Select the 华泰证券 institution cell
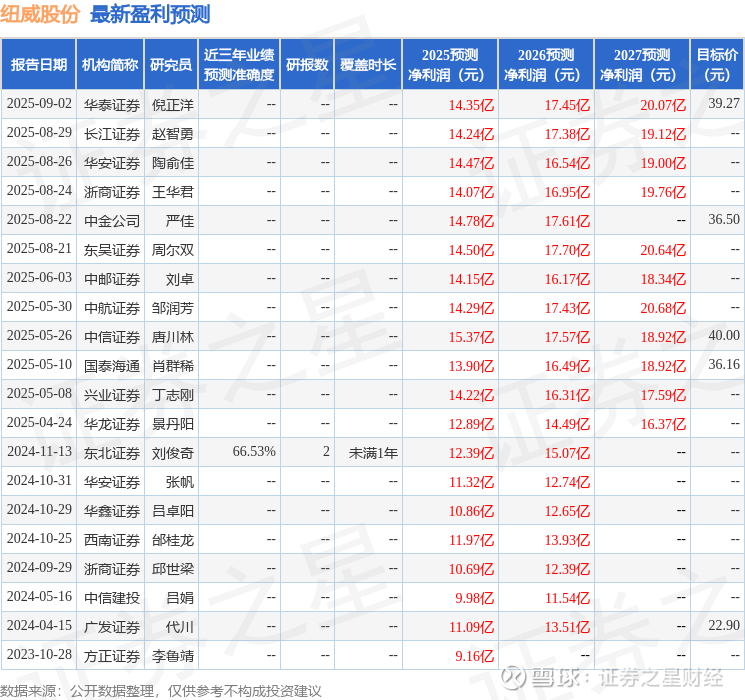This screenshot has width=745, height=700. (x=112, y=105)
